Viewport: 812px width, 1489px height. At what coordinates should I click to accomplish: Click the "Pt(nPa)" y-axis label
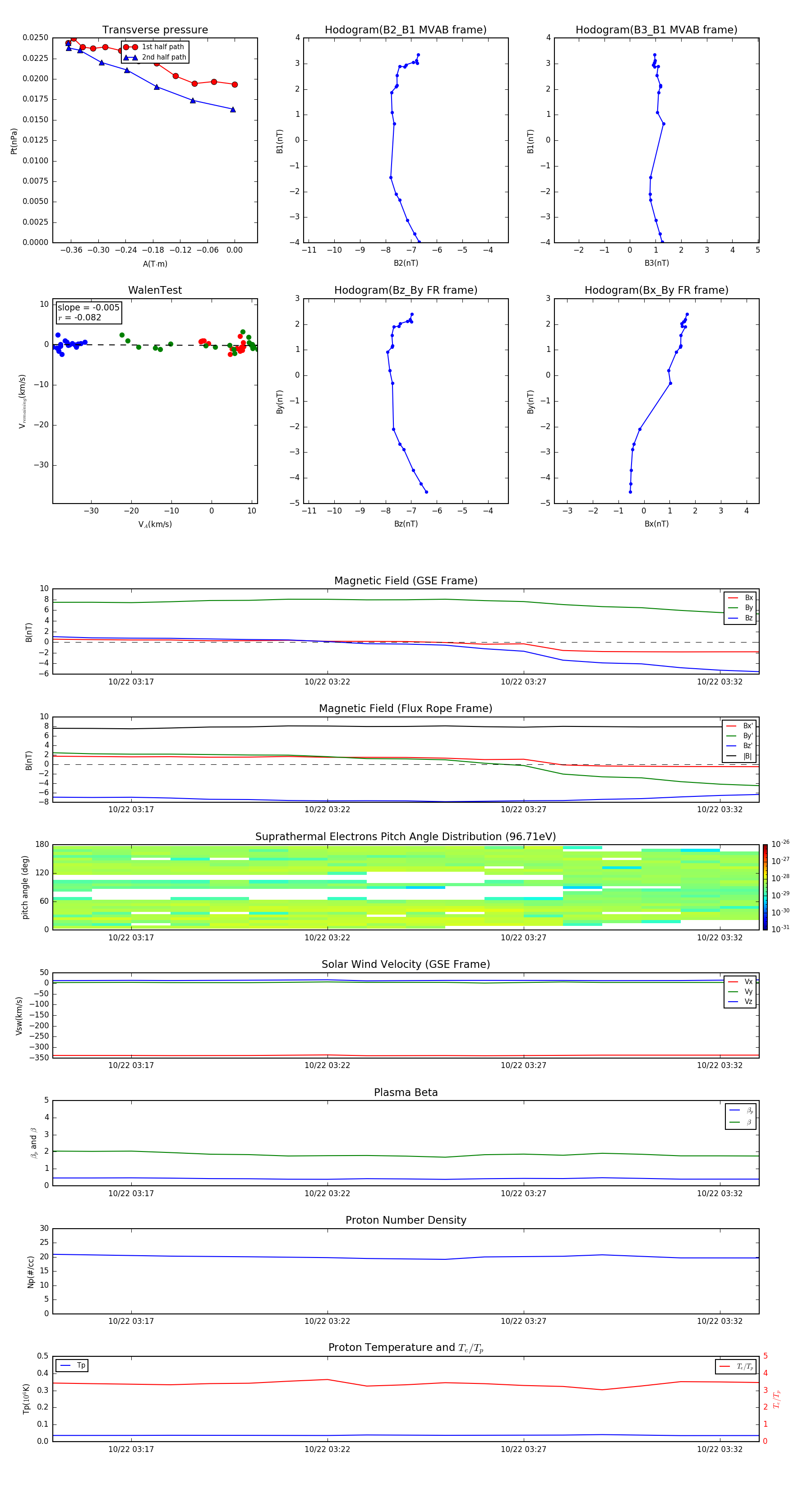14,141
